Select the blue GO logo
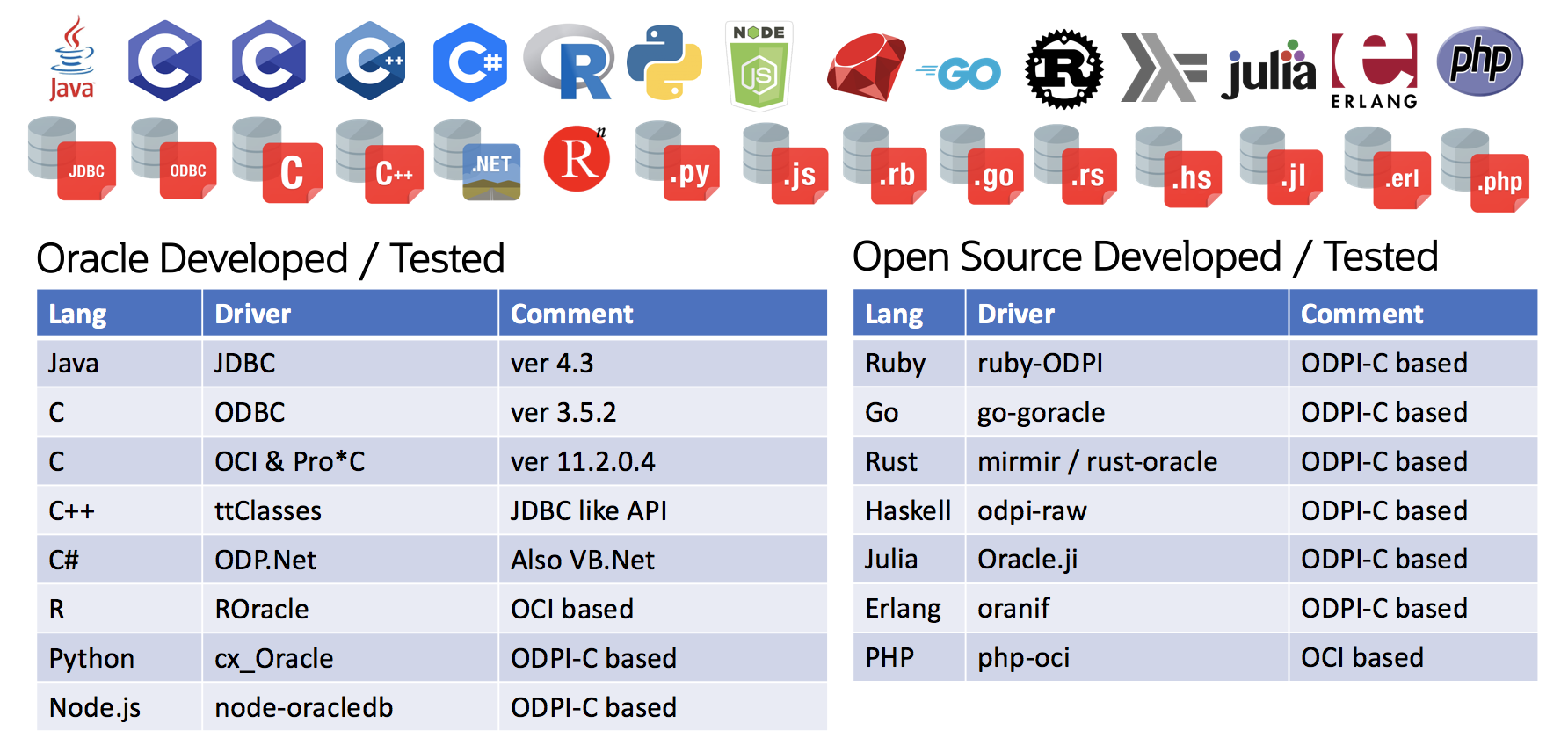Image resolution: width=1568 pixels, height=745 pixels. tap(958, 74)
